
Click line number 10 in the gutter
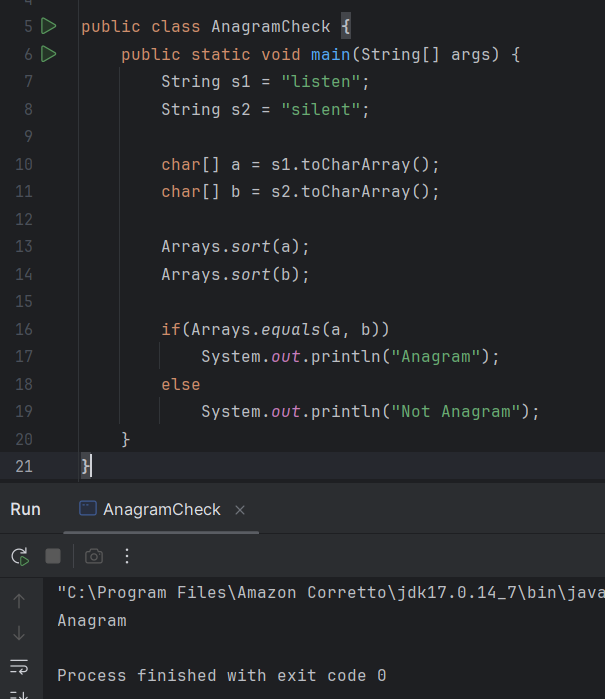pyautogui.click(x=23, y=164)
